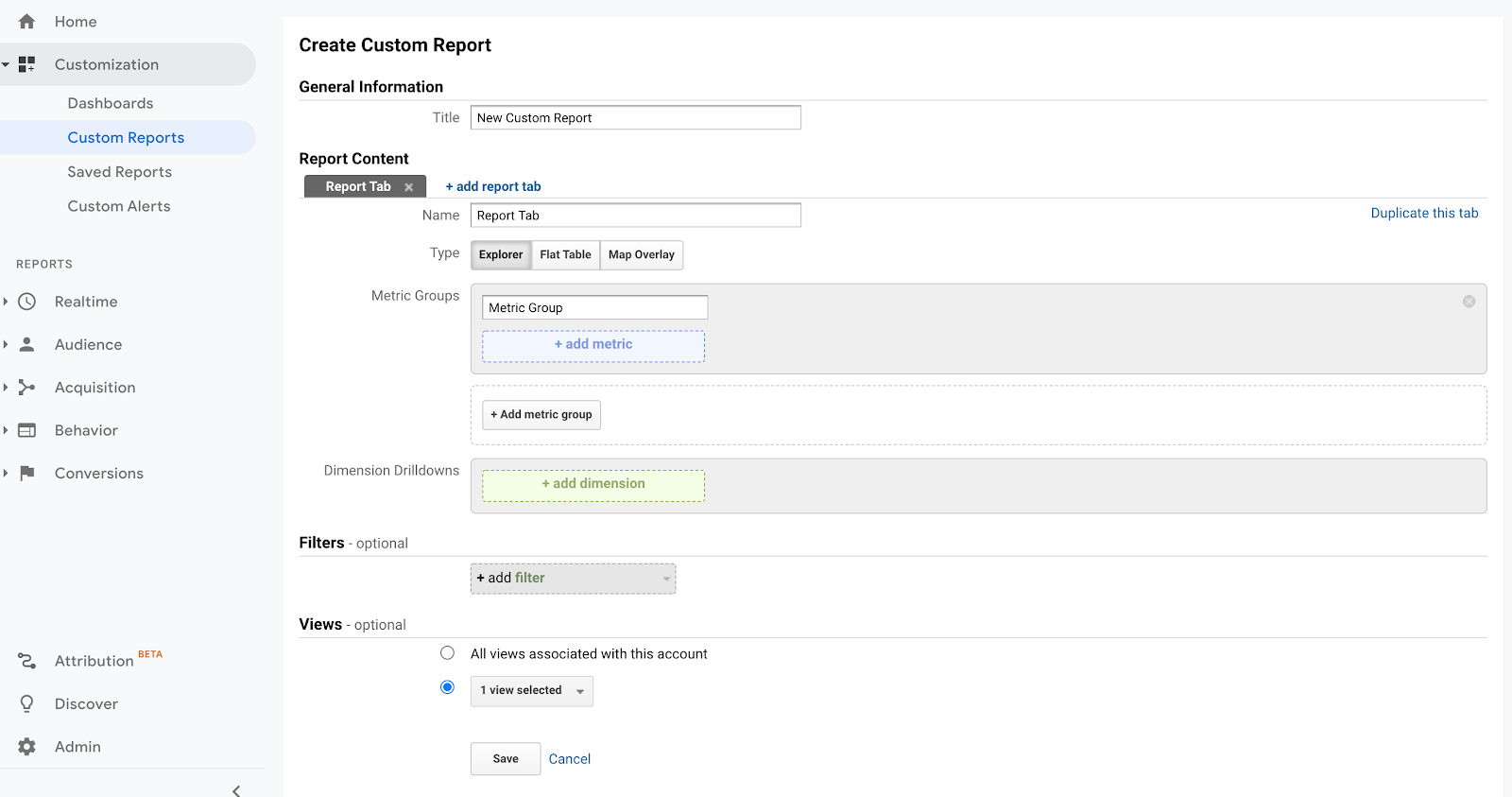Expand the Realtime section arrow
Viewport: 1512px width, 797px height.
6,302
